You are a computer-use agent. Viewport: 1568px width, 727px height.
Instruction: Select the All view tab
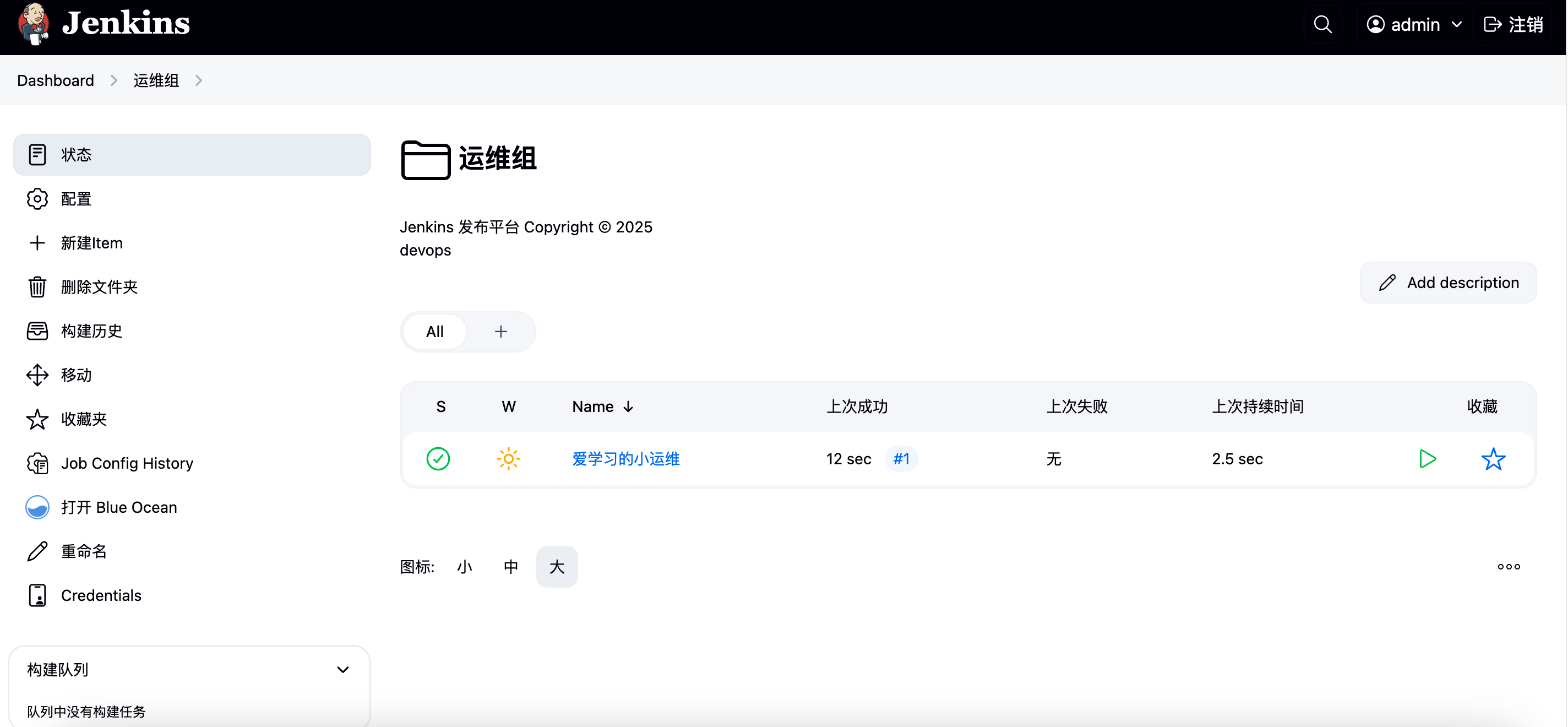[434, 332]
